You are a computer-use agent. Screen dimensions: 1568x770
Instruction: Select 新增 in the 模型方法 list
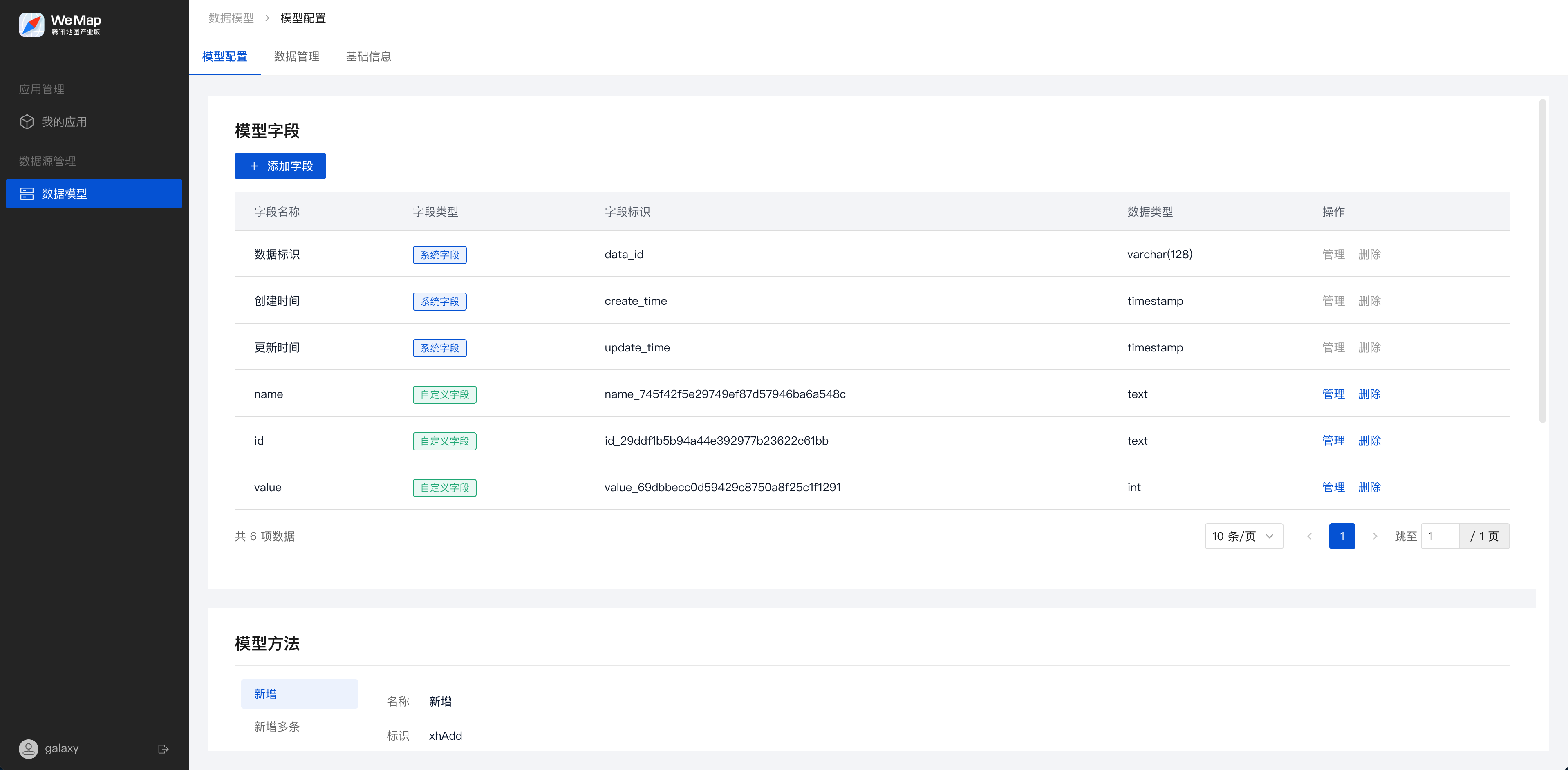[299, 694]
